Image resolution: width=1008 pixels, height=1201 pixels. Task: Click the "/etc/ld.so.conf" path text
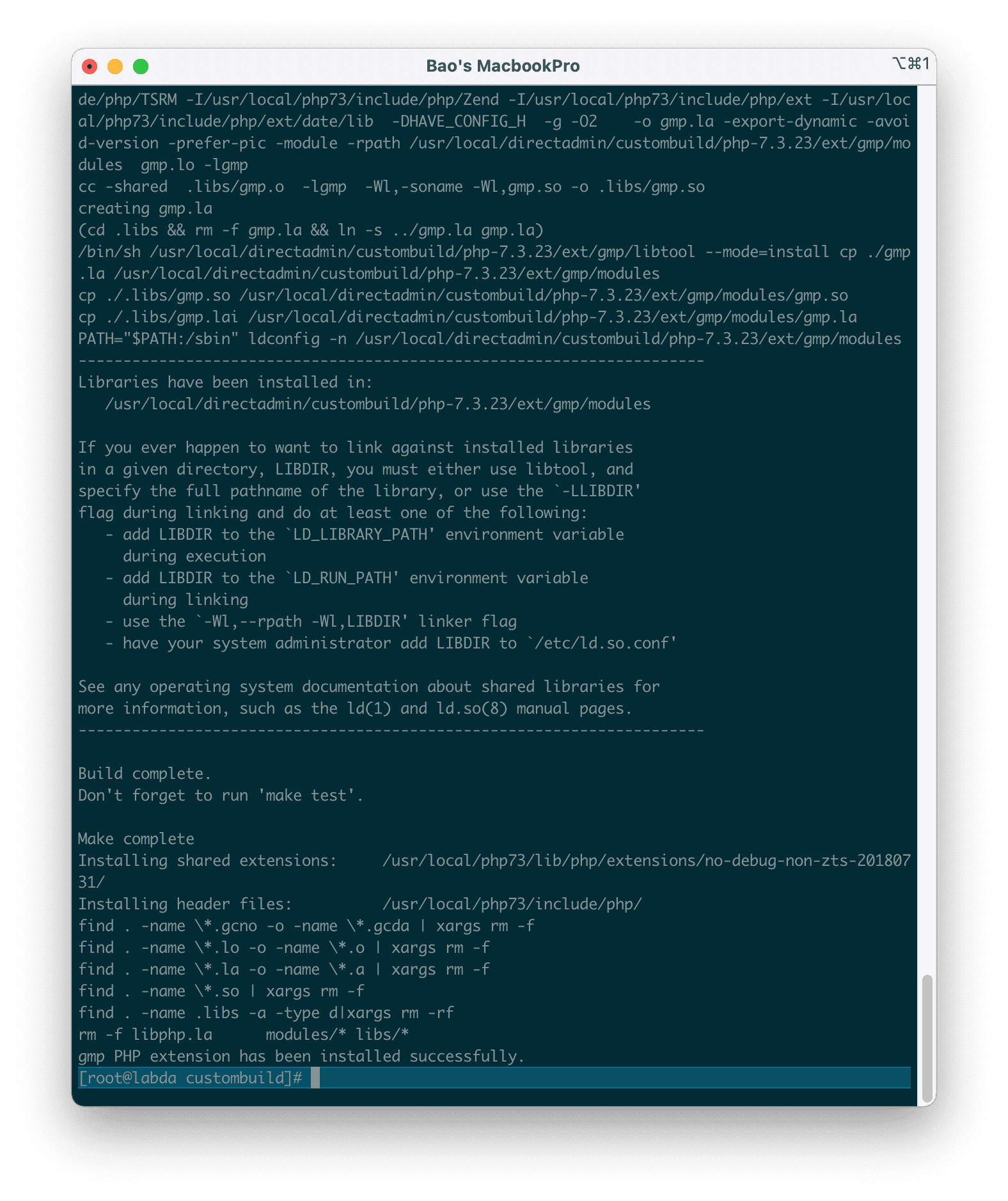(601, 643)
